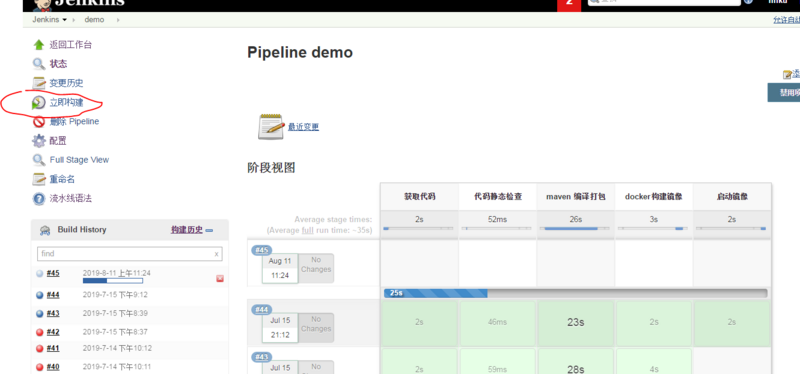Open the Jenkins breadcrumb dropdown arrow
The height and width of the screenshot is (374, 800).
pos(64,20)
